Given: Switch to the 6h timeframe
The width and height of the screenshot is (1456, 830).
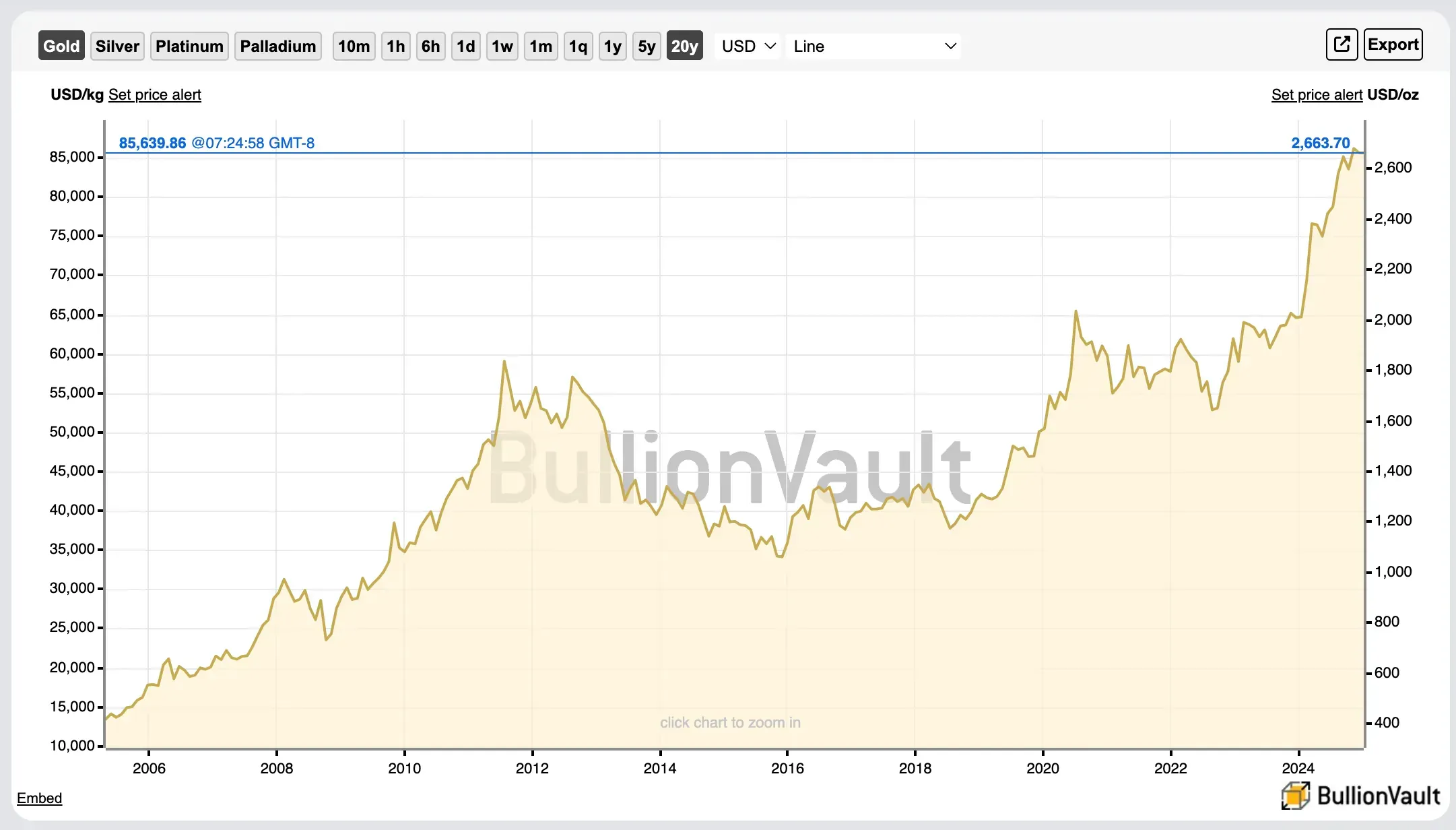Looking at the screenshot, I should click(430, 46).
